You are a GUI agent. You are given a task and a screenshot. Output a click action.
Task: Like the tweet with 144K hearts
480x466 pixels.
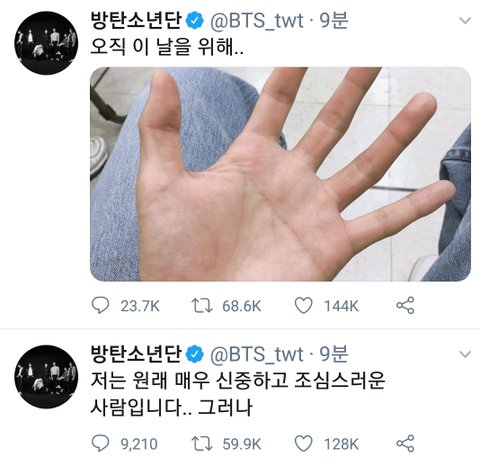coord(304,305)
